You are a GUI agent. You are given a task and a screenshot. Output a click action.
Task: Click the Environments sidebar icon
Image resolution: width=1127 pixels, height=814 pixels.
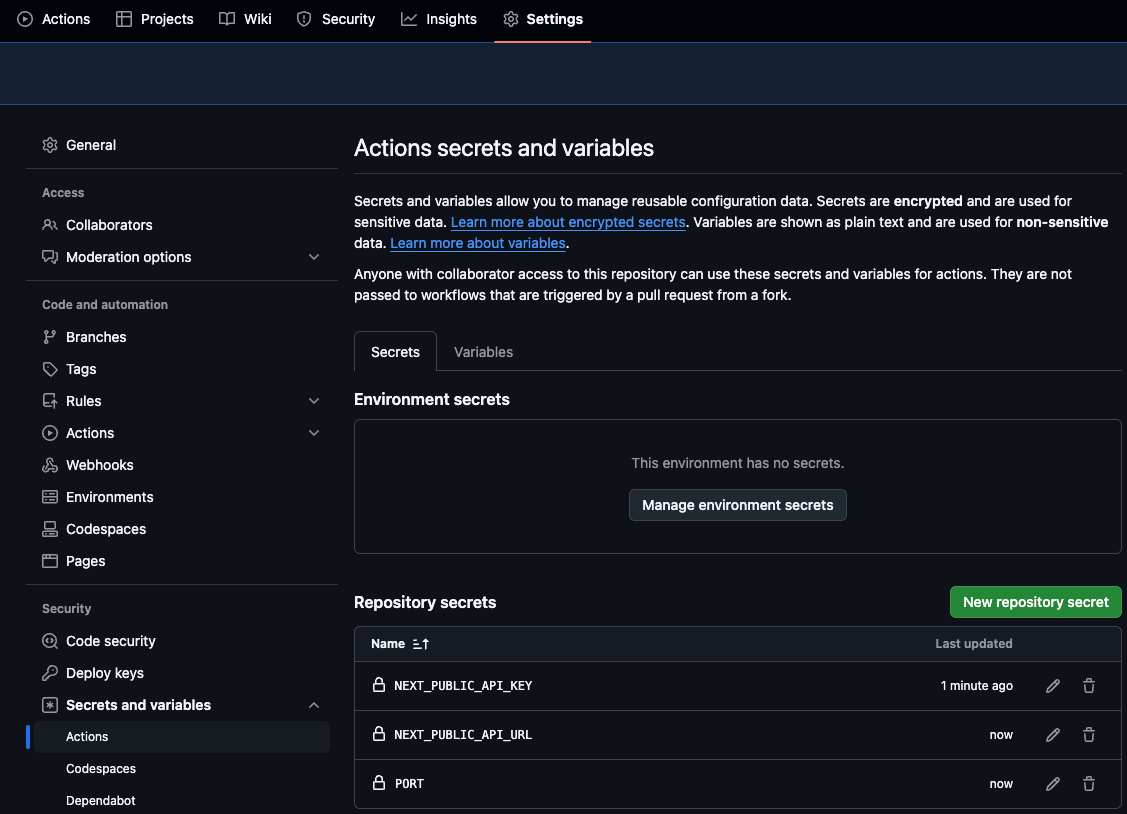(49, 496)
